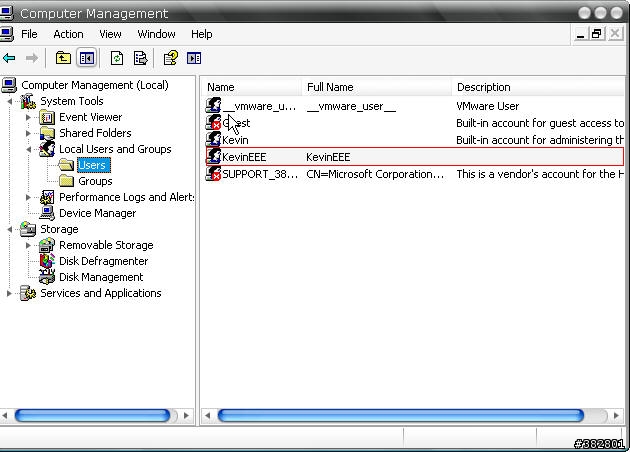Click the tree pane scrollbar left arrow
This screenshot has width=630, height=452.
(x=5, y=415)
